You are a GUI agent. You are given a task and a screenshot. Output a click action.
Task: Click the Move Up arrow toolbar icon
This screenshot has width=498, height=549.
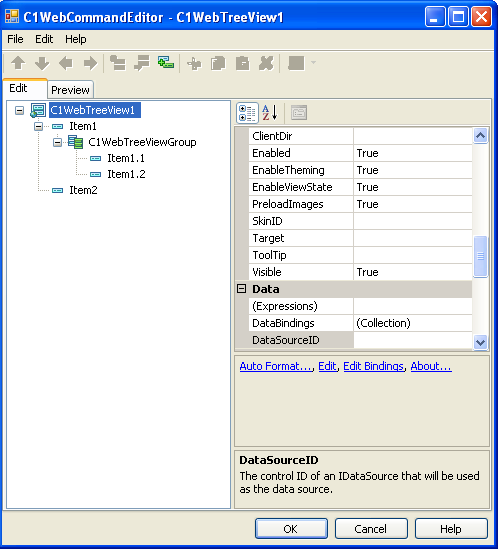coord(18,63)
